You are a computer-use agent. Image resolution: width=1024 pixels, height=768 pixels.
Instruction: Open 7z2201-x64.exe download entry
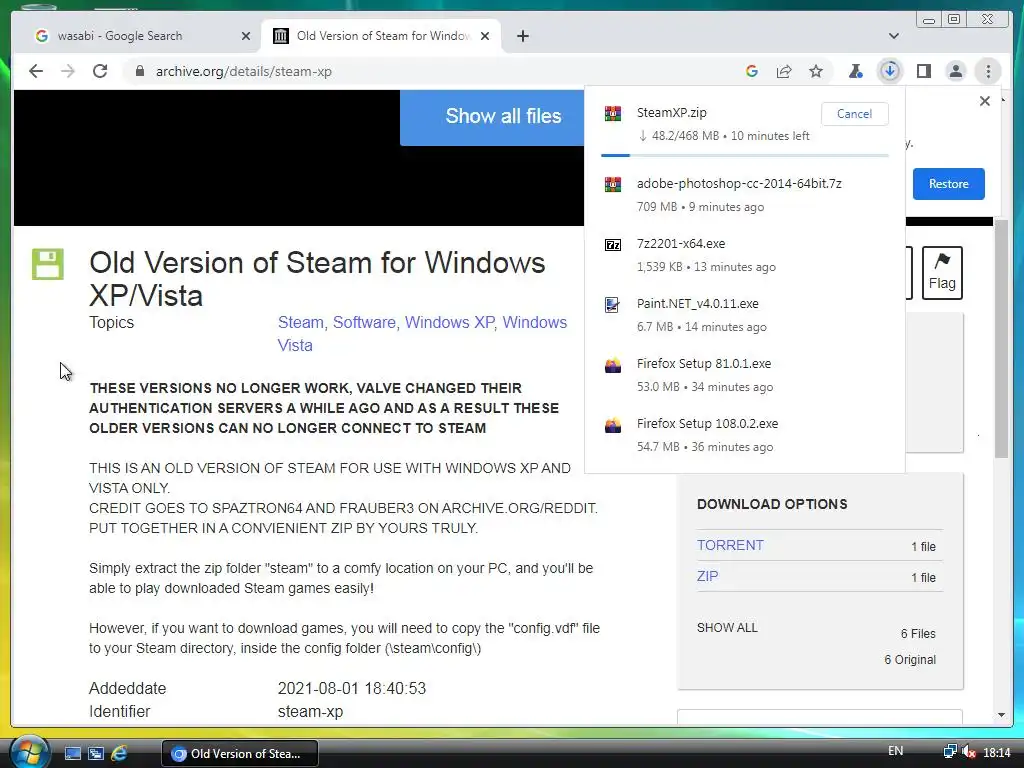click(x=744, y=255)
